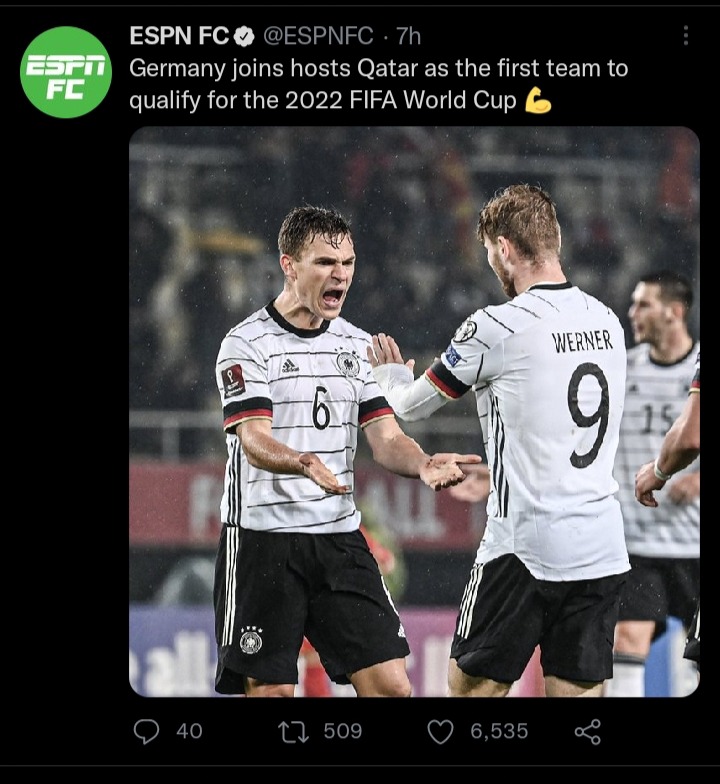This screenshot has height=784, width=720.
Task: Click the WERNER name on the jersey photo
Action: click(x=582, y=342)
